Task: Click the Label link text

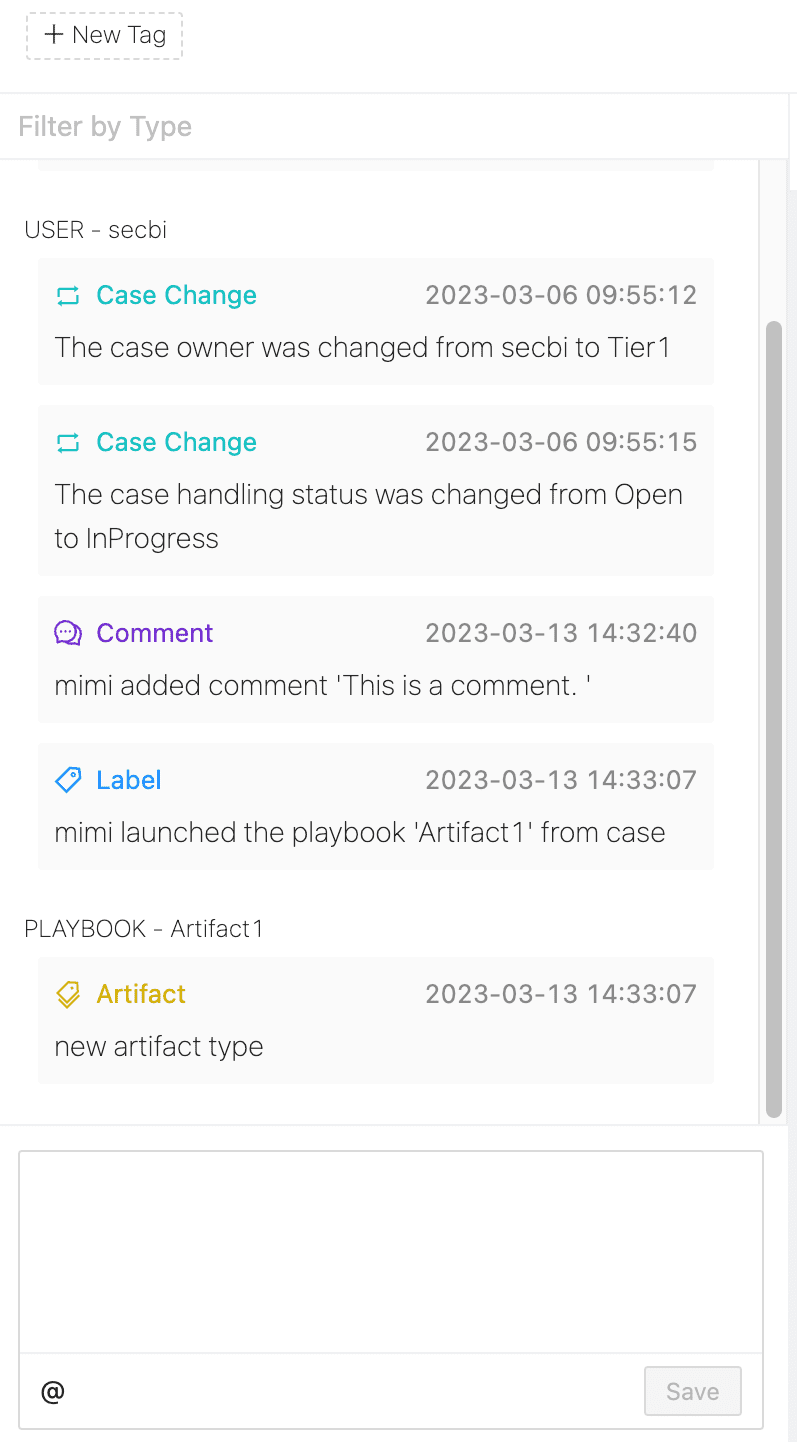Action: 130,780
